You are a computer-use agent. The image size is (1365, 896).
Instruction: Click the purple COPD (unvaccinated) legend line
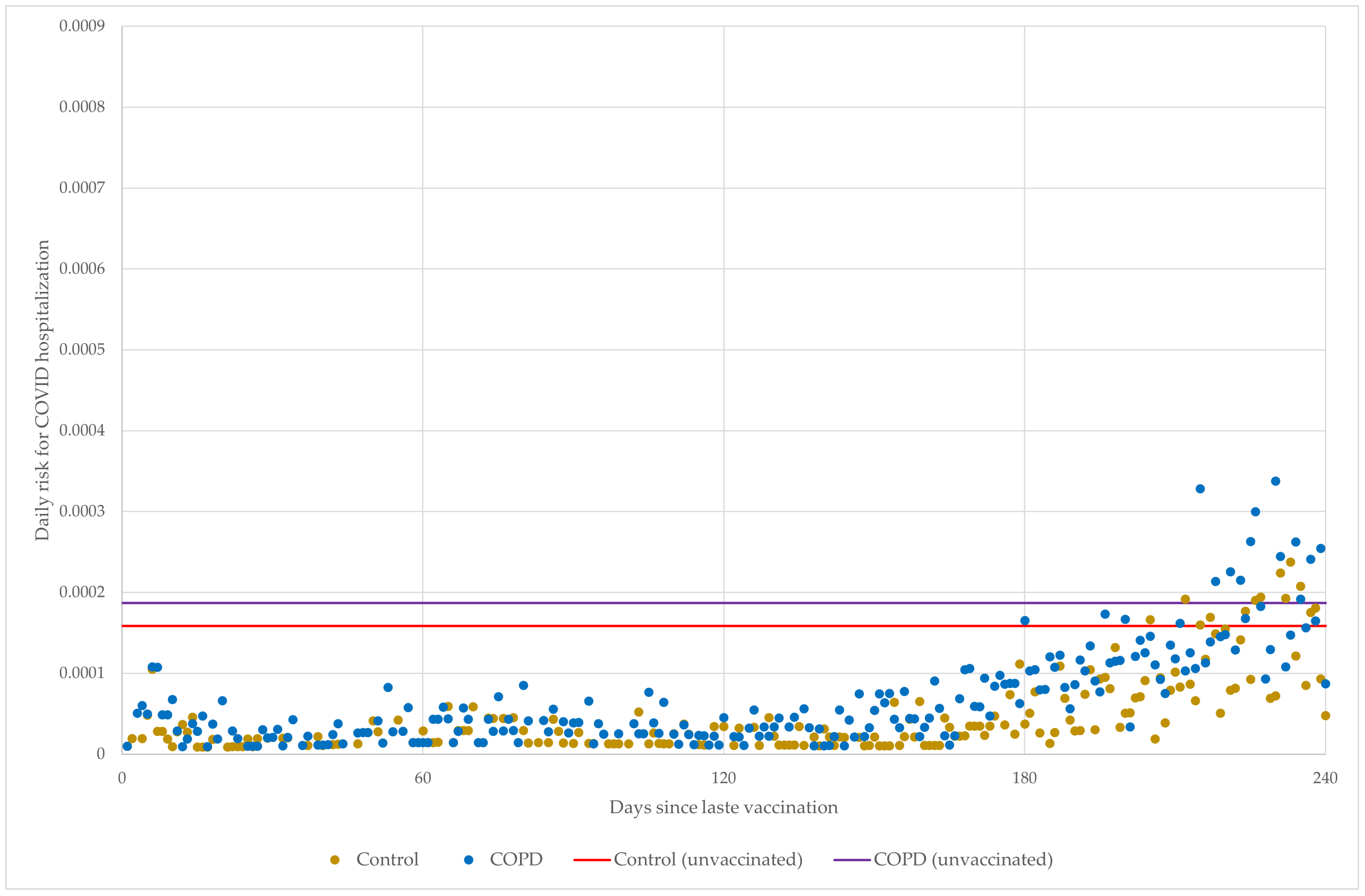pos(852,859)
